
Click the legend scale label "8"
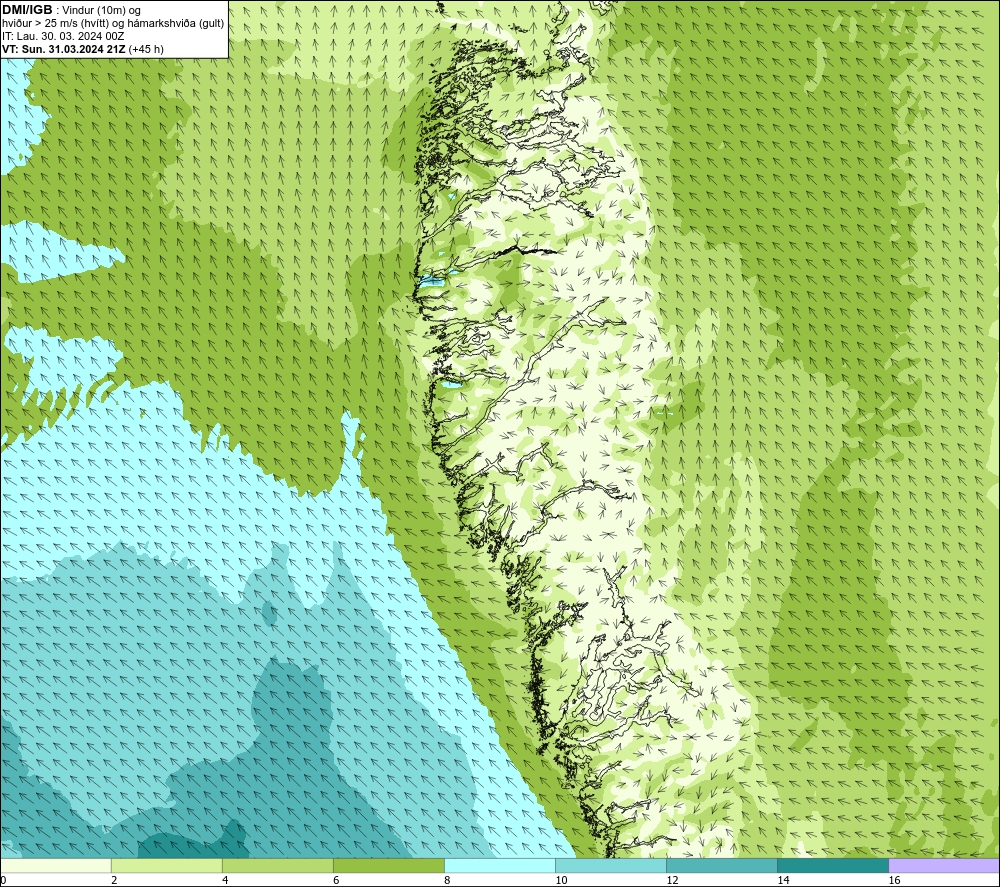tap(447, 881)
